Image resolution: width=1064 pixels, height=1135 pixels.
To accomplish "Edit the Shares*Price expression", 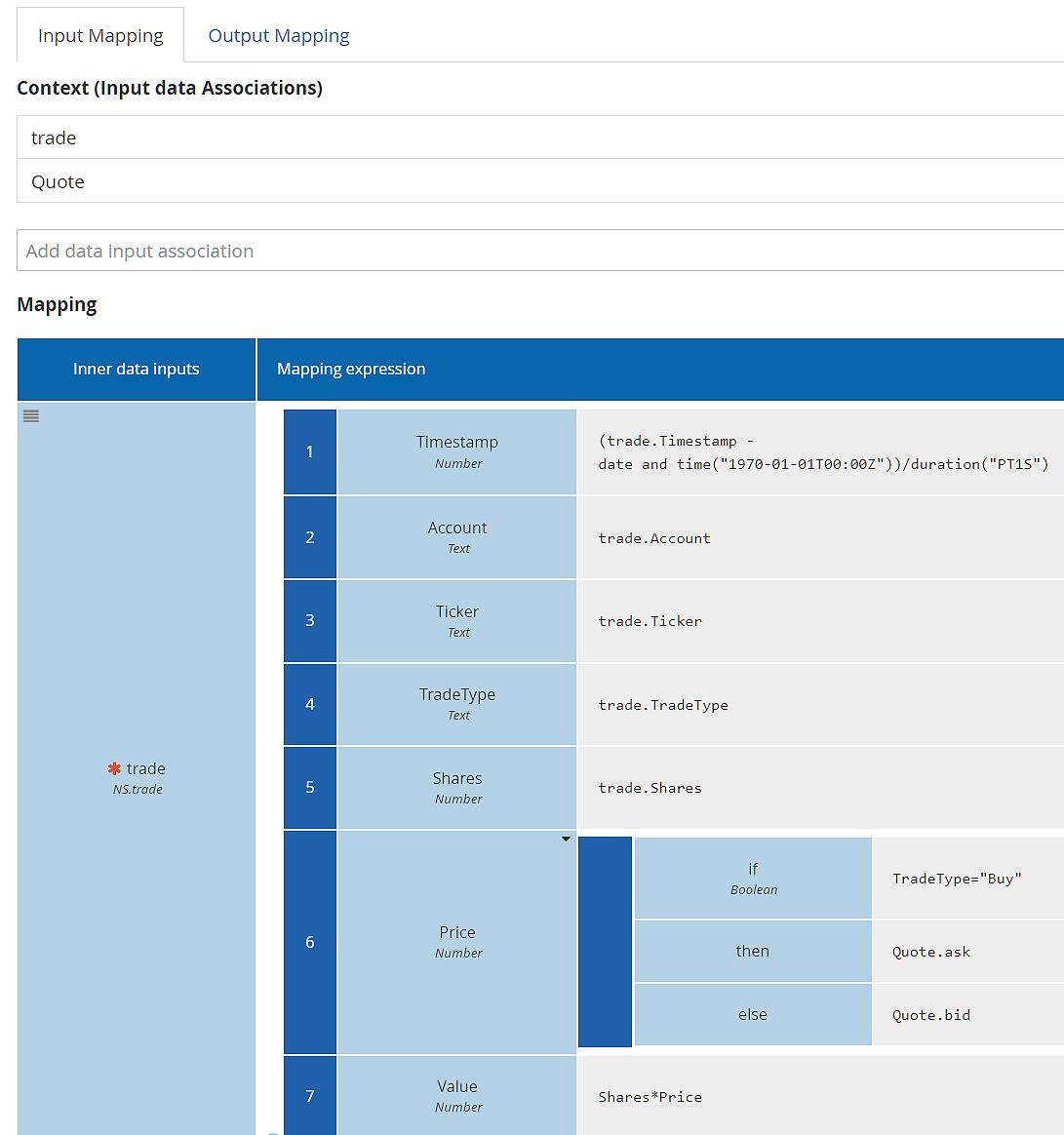I will click(x=819, y=1097).
